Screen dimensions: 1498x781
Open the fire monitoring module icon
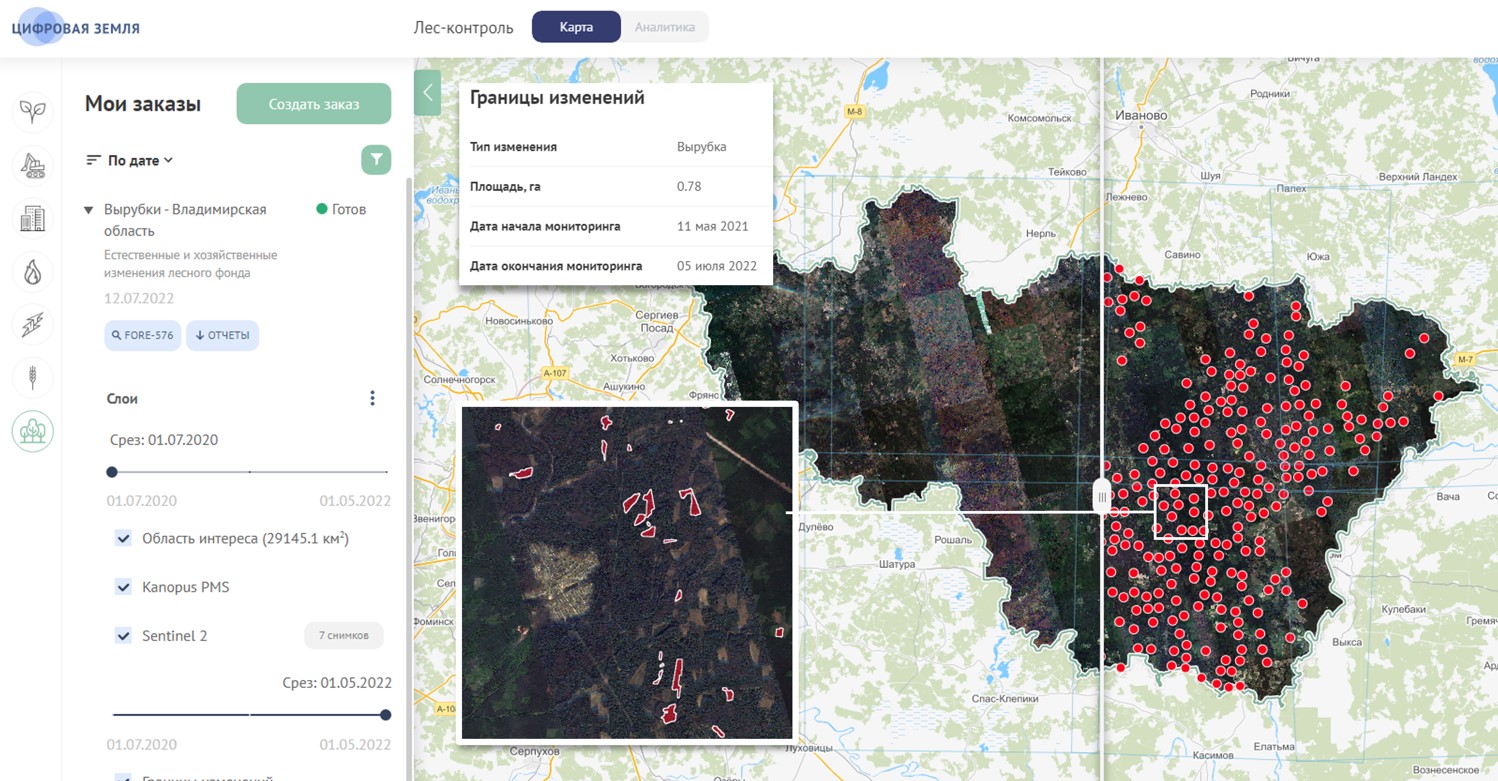[x=32, y=271]
